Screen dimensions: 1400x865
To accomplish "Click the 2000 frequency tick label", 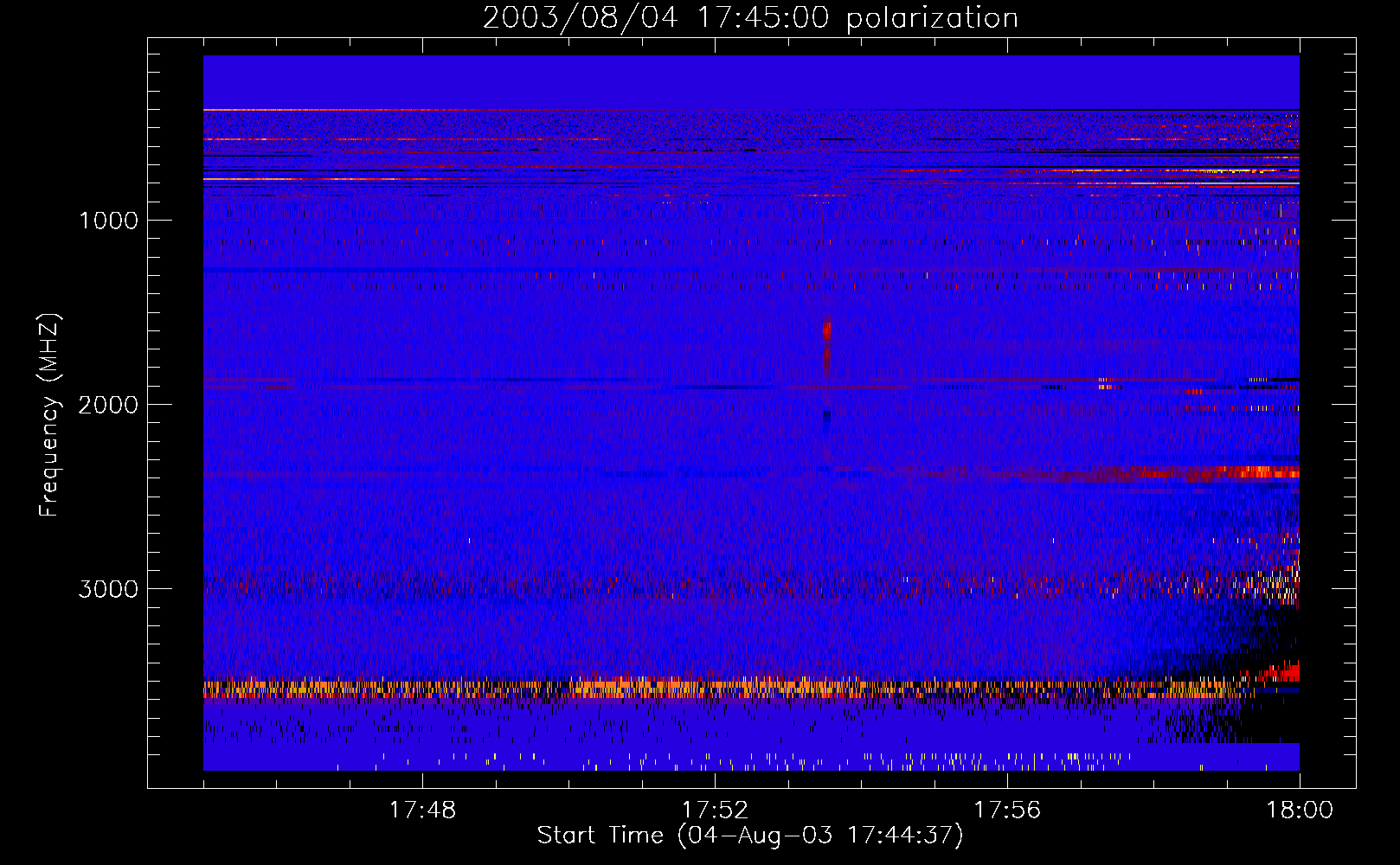I will [108, 405].
